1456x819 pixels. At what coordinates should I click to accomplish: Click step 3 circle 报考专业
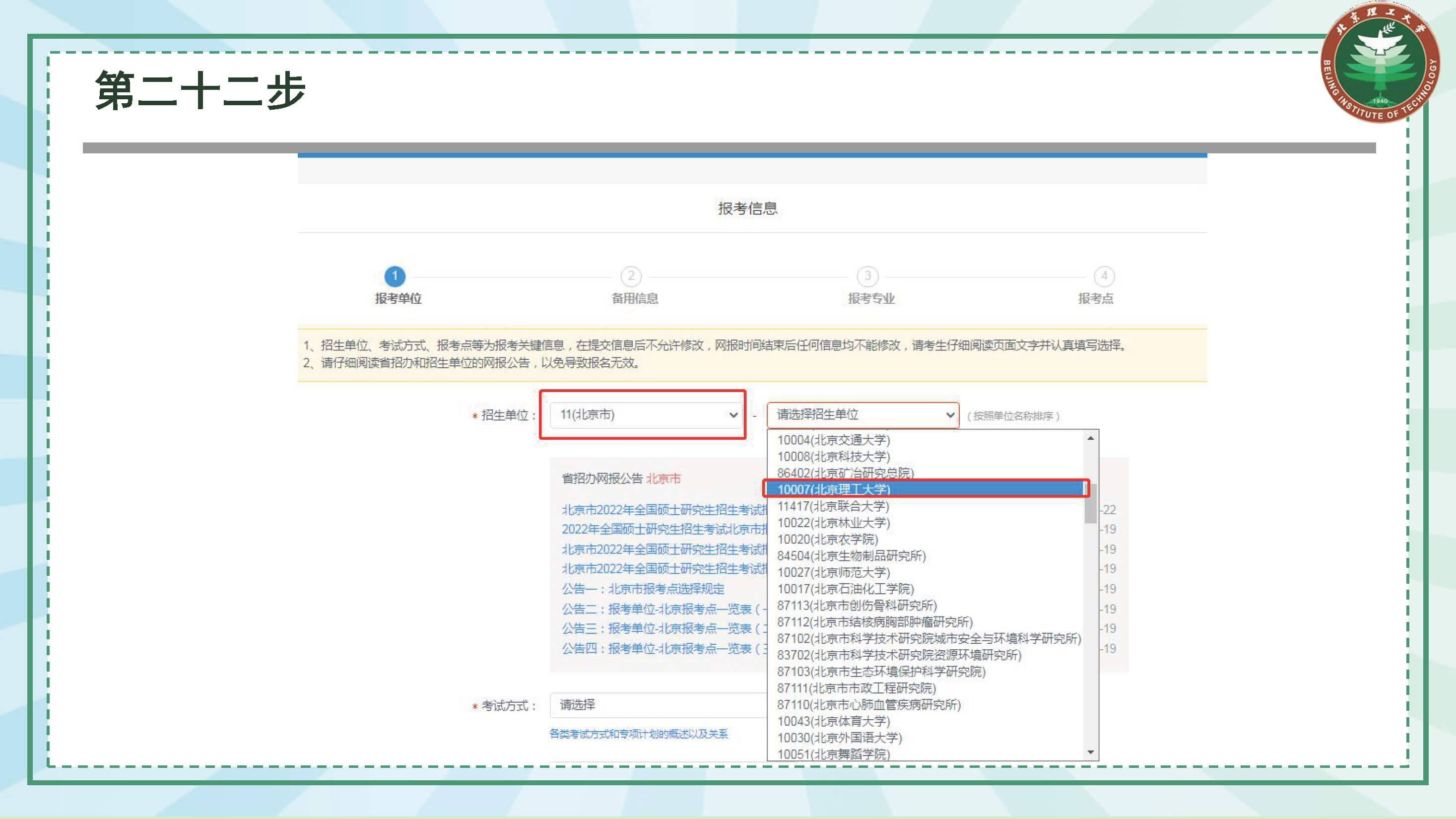pos(867,276)
